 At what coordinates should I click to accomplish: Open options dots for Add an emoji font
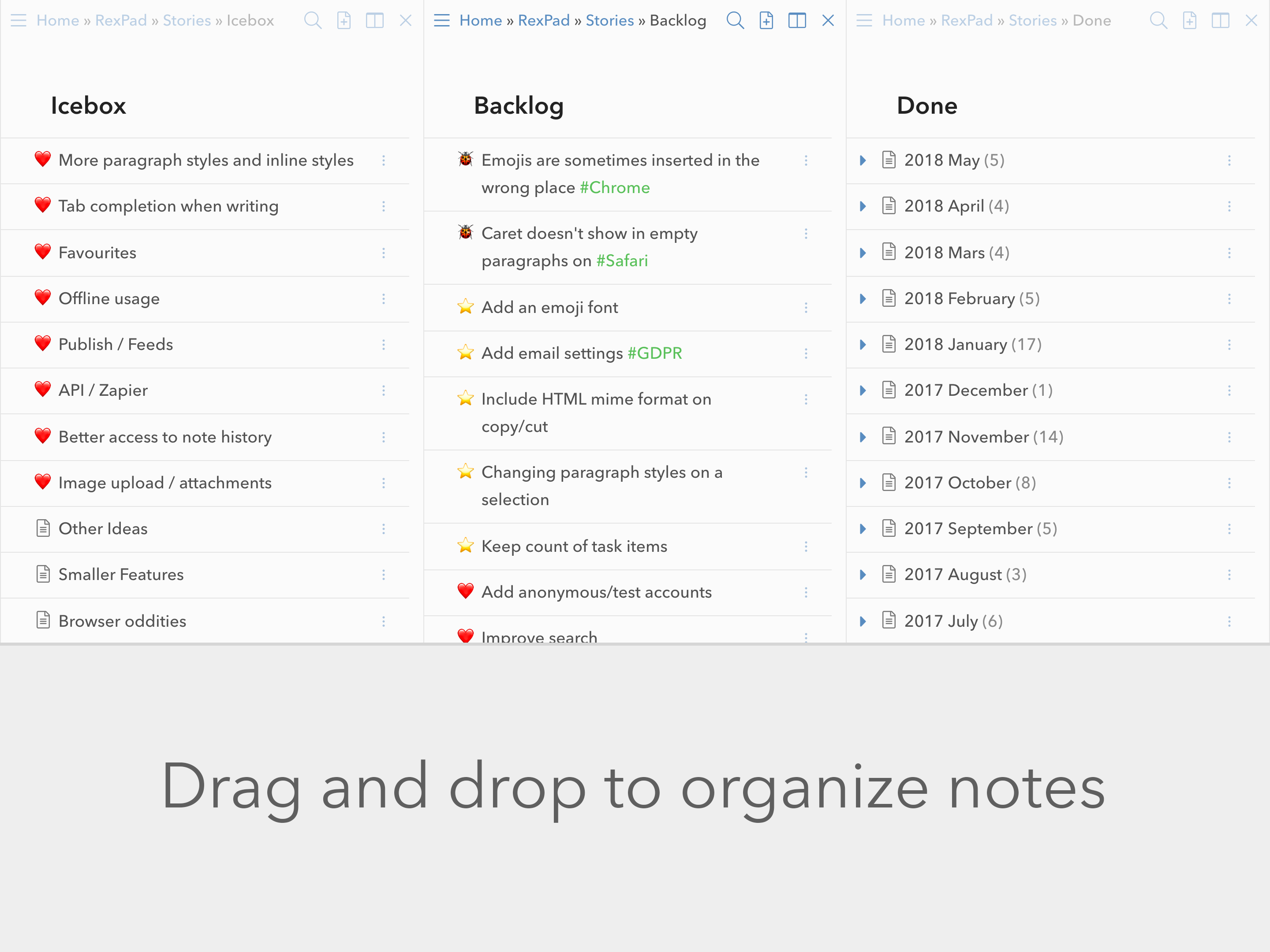point(806,308)
